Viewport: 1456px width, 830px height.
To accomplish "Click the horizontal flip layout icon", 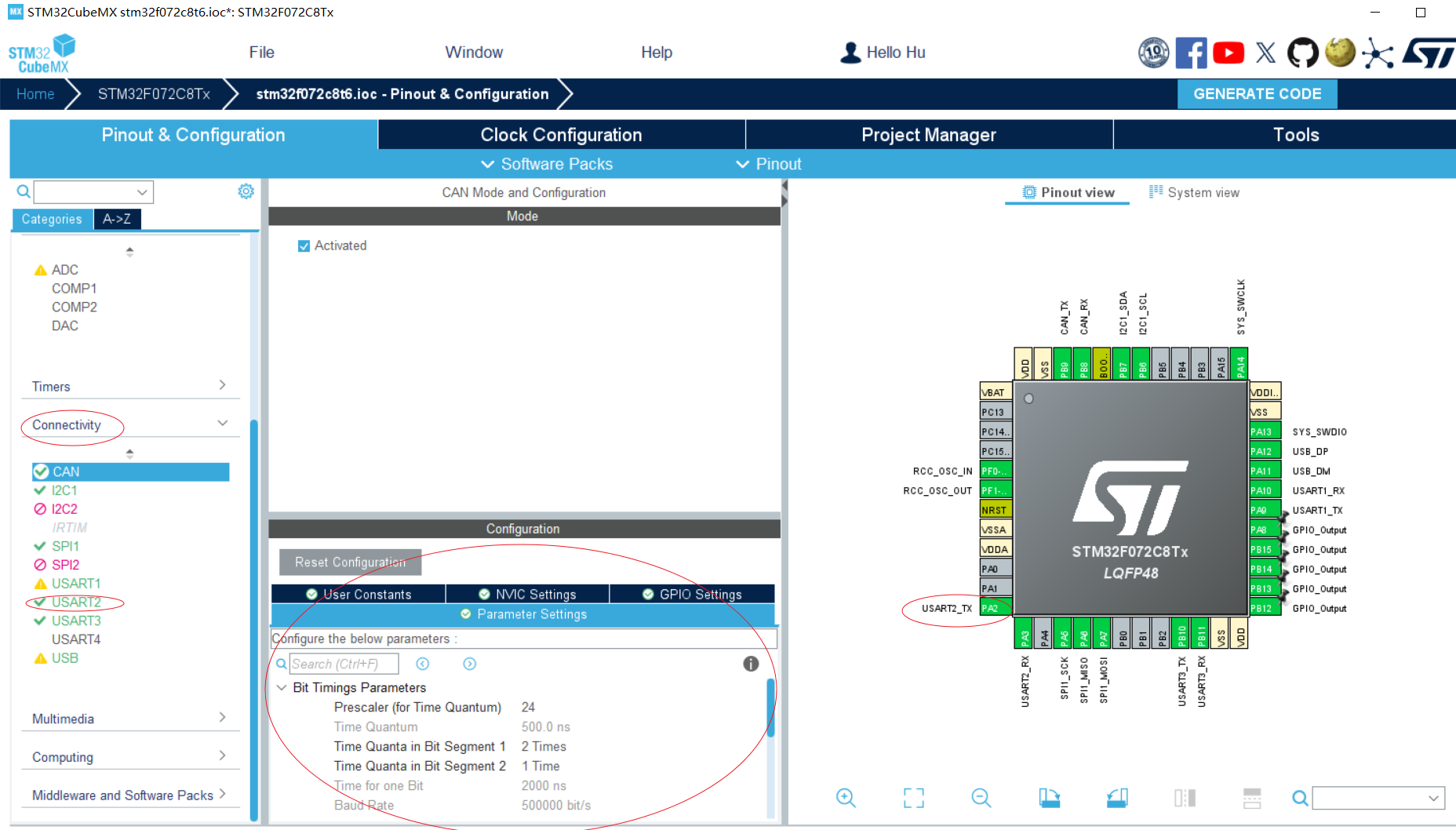I will tap(1252, 798).
